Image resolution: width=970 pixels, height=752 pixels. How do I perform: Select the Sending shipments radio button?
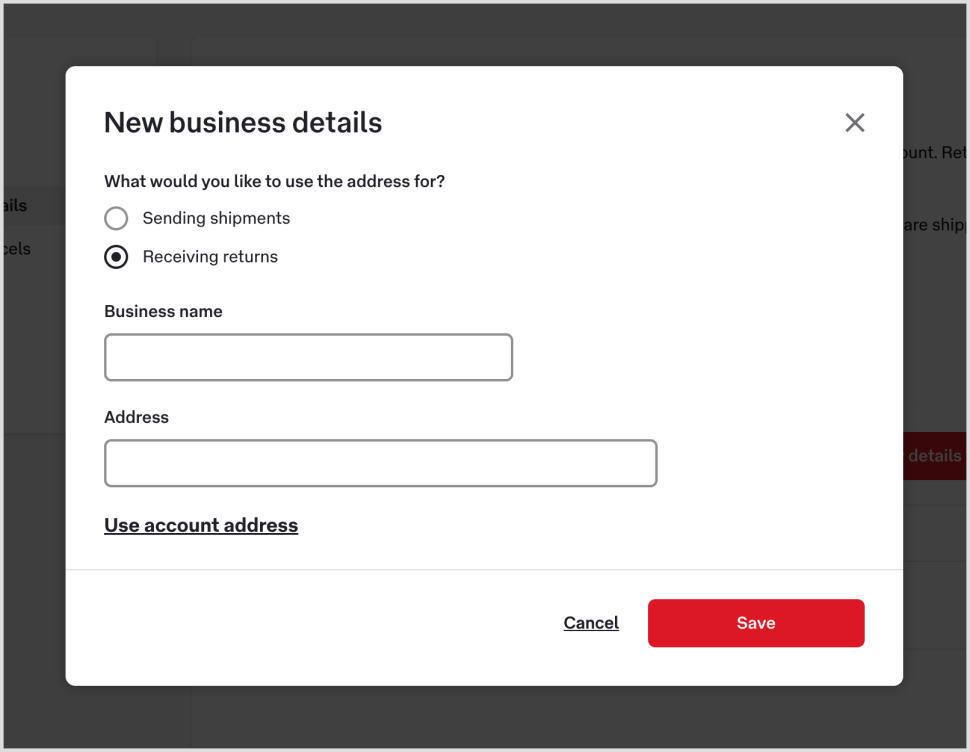tap(117, 218)
